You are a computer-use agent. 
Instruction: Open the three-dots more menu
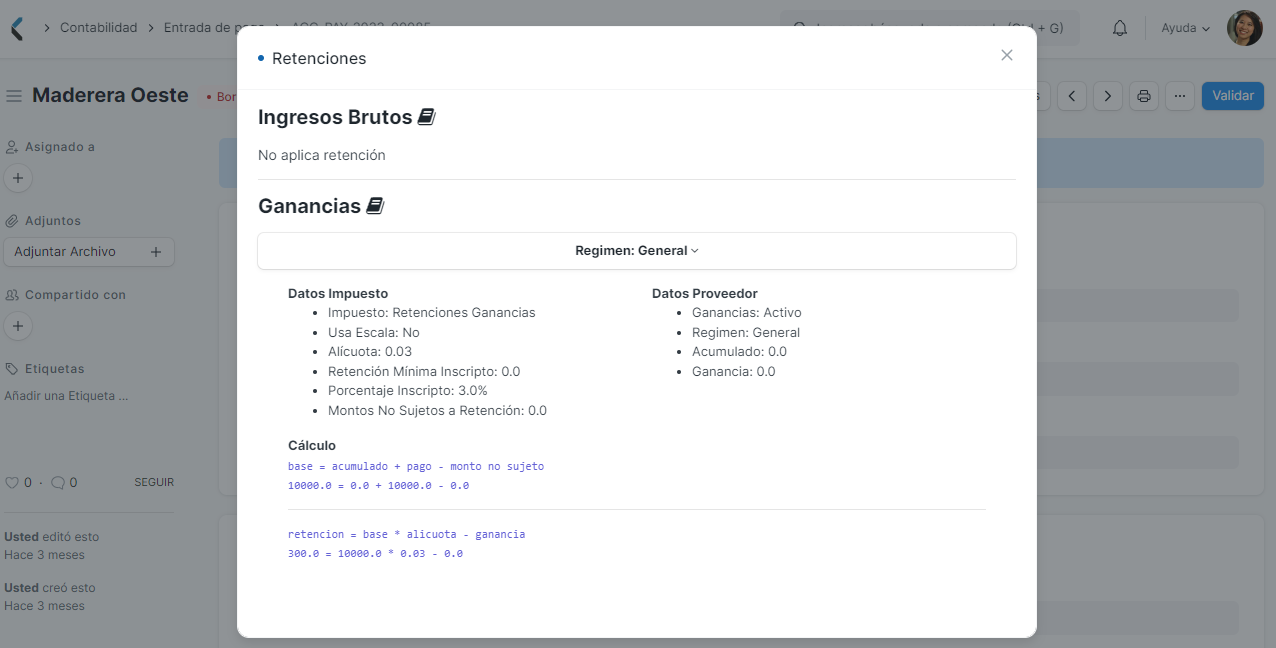1180,96
